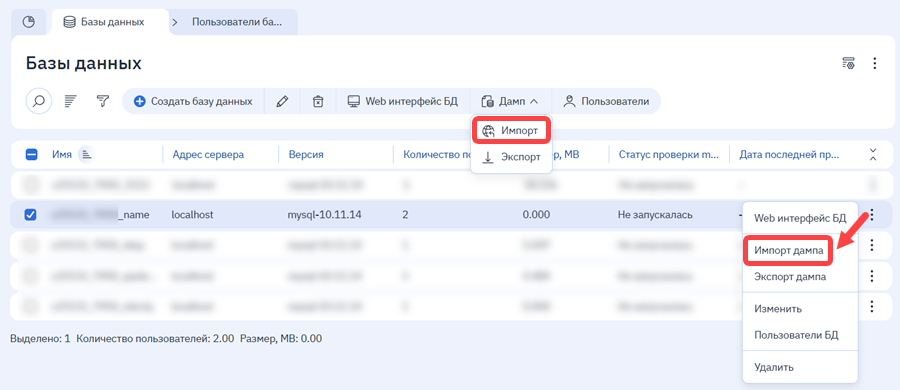Click mysql-10.11.14 in selected row
The image size is (900, 390).
(325, 215)
